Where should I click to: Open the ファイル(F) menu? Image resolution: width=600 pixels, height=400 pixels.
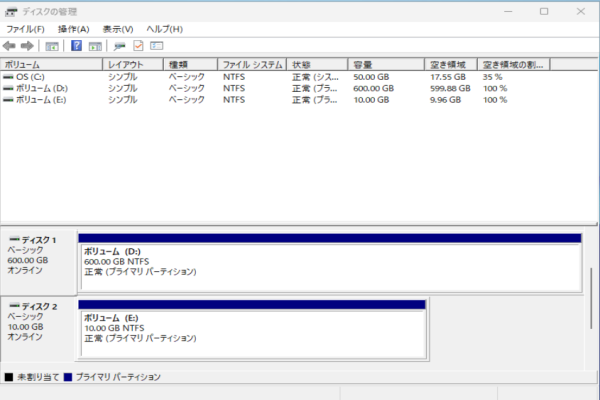(26, 29)
